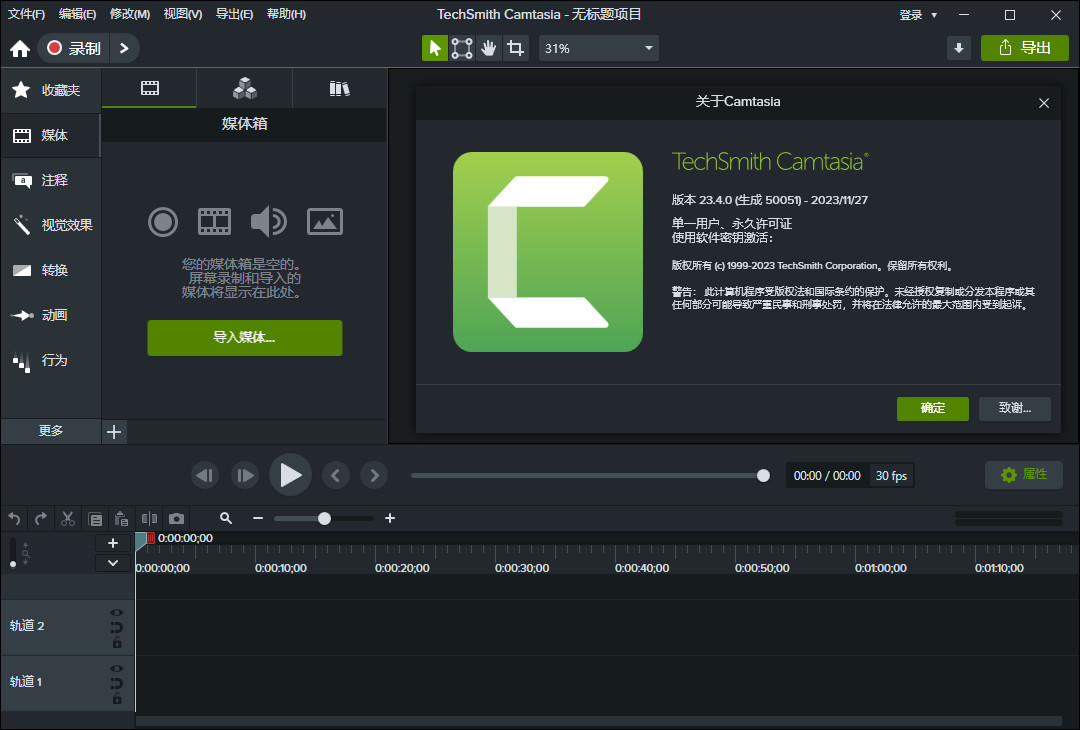Click the camera snapshot icon

(176, 518)
